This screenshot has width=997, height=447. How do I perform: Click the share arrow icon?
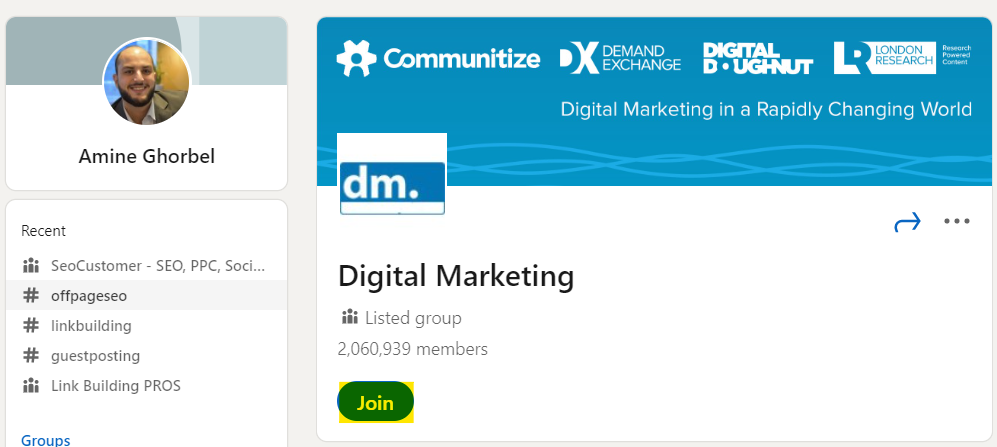tap(907, 222)
